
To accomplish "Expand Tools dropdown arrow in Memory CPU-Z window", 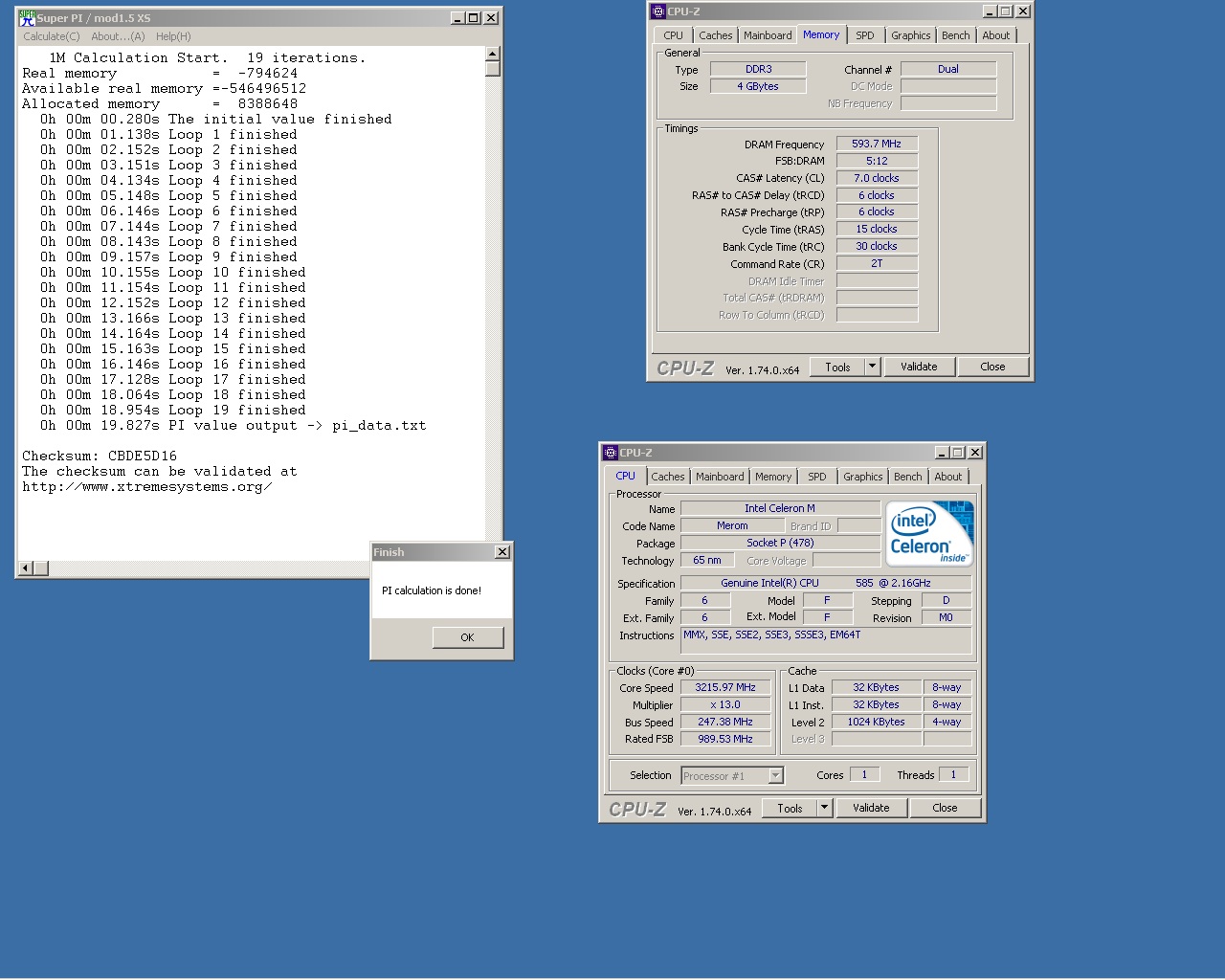I will (x=872, y=367).
